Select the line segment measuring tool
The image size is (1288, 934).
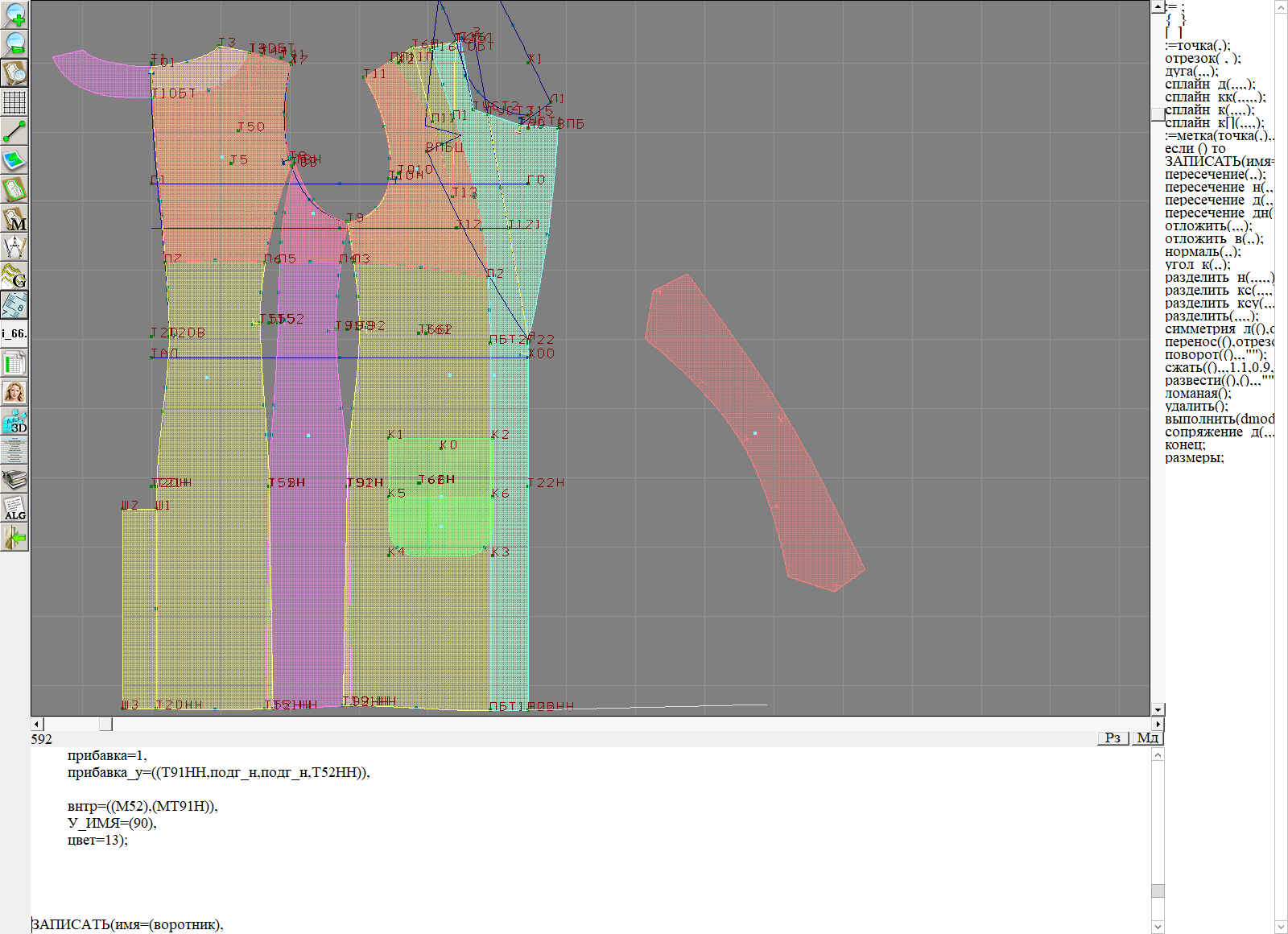(x=14, y=131)
